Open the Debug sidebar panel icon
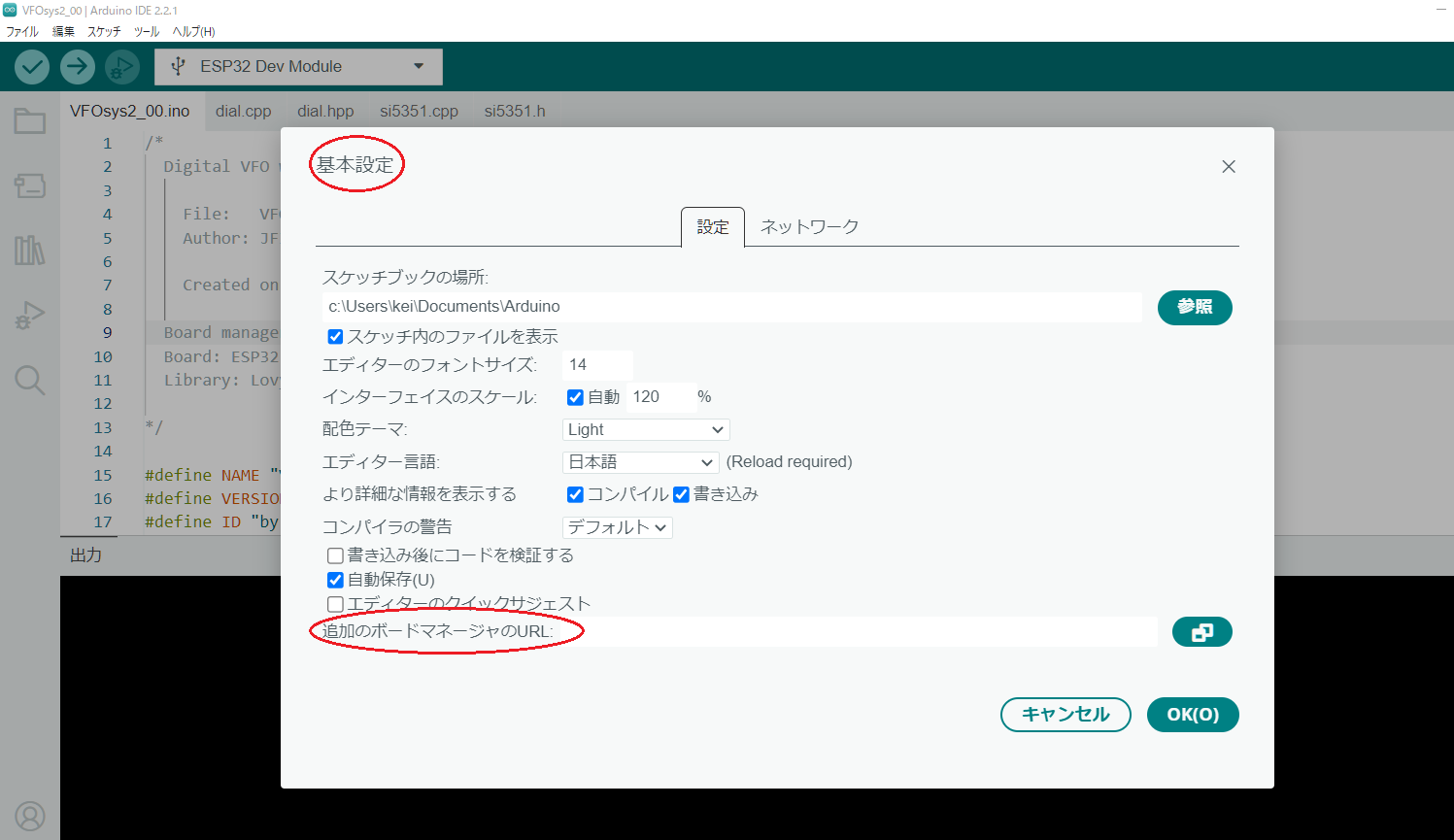Viewport: 1454px width, 840px height. 30,316
